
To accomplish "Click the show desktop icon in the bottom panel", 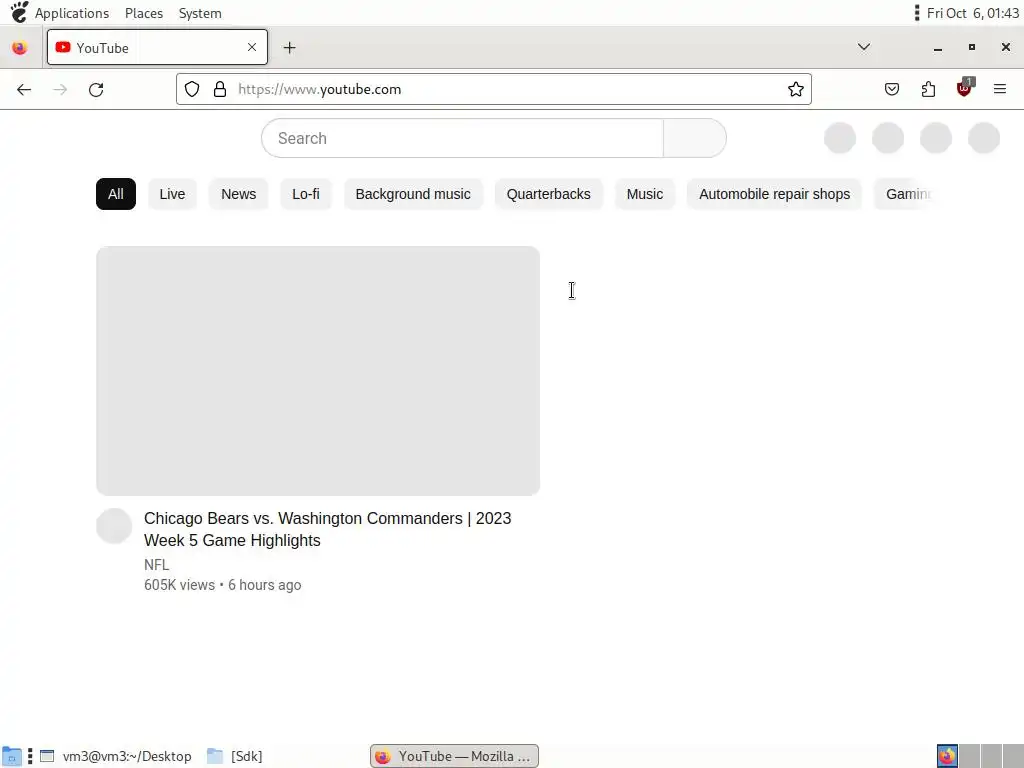I will (12, 756).
